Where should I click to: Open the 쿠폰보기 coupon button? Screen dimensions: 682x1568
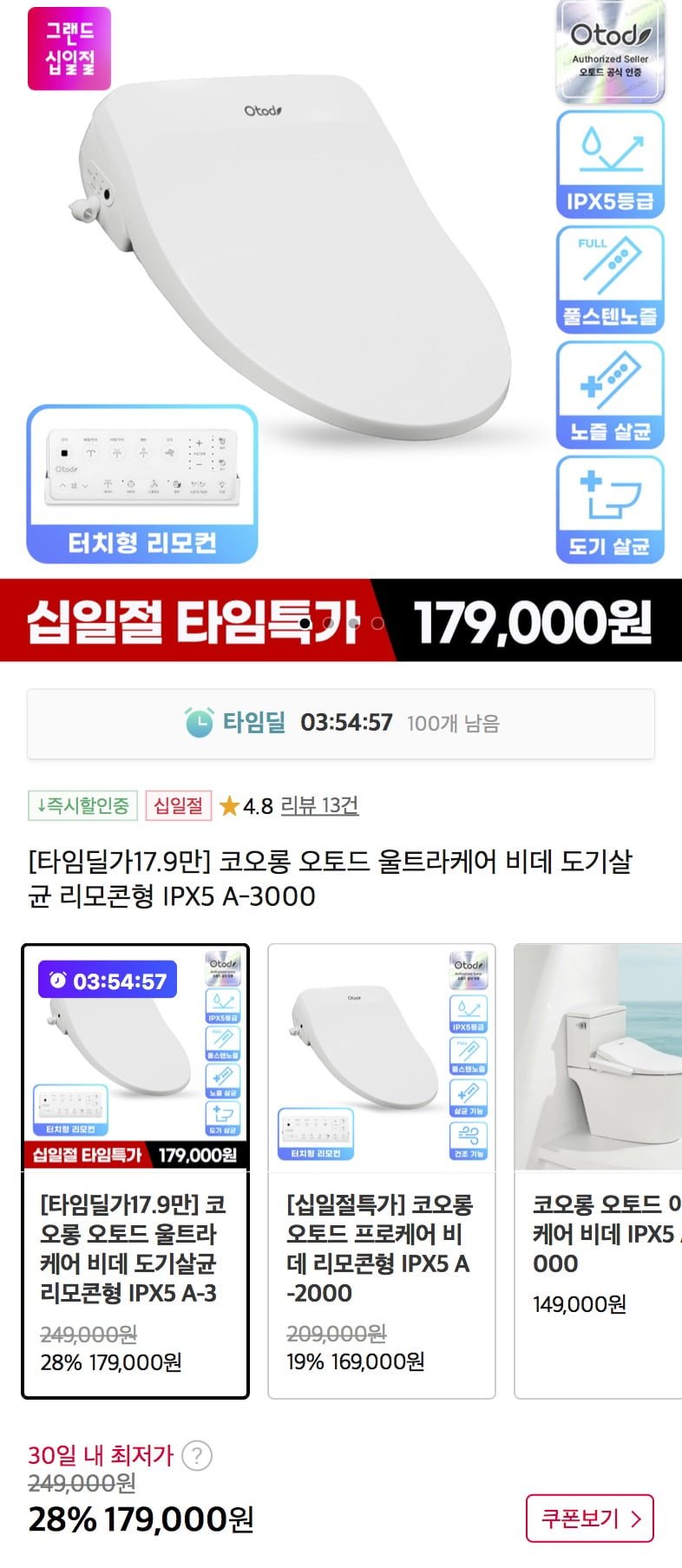pos(590,1519)
